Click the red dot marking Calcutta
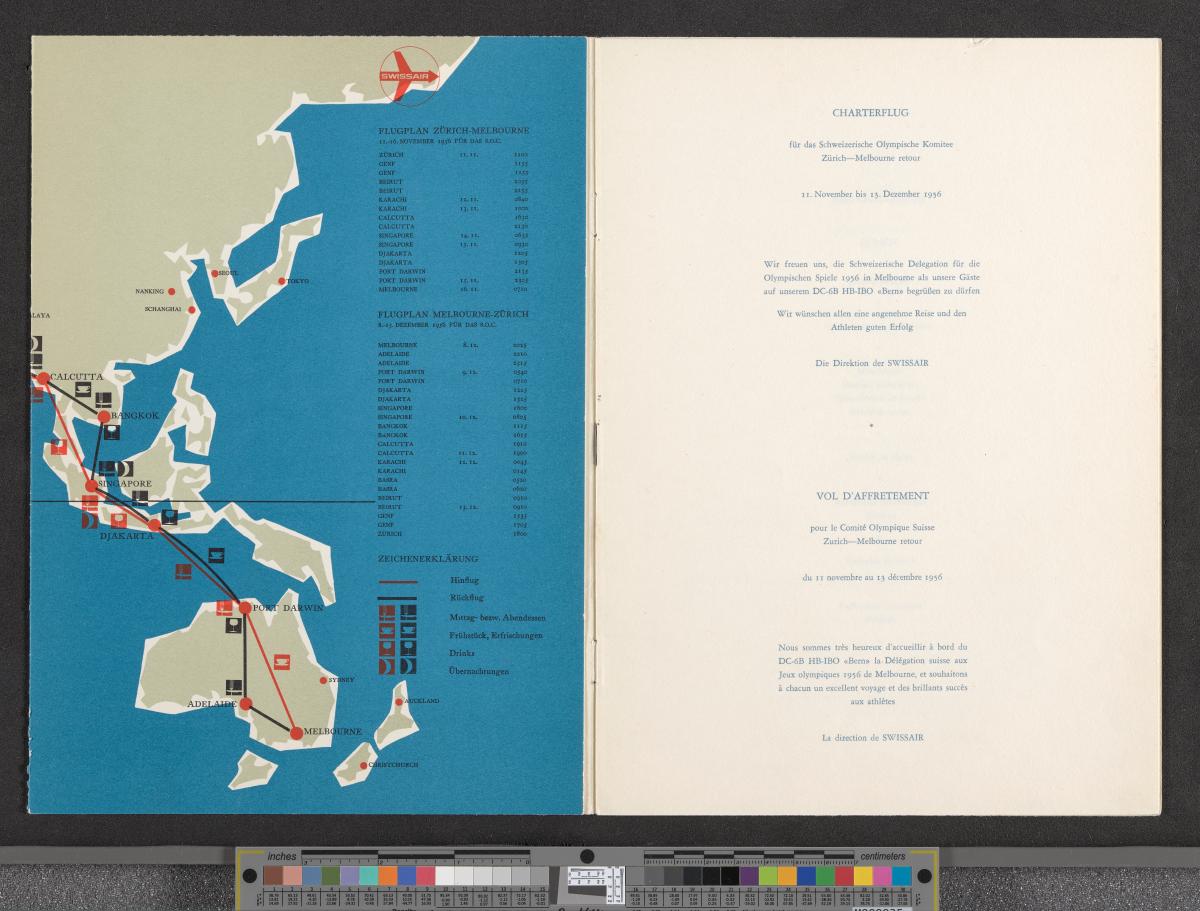The image size is (1200, 911). pyautogui.click(x=43, y=378)
